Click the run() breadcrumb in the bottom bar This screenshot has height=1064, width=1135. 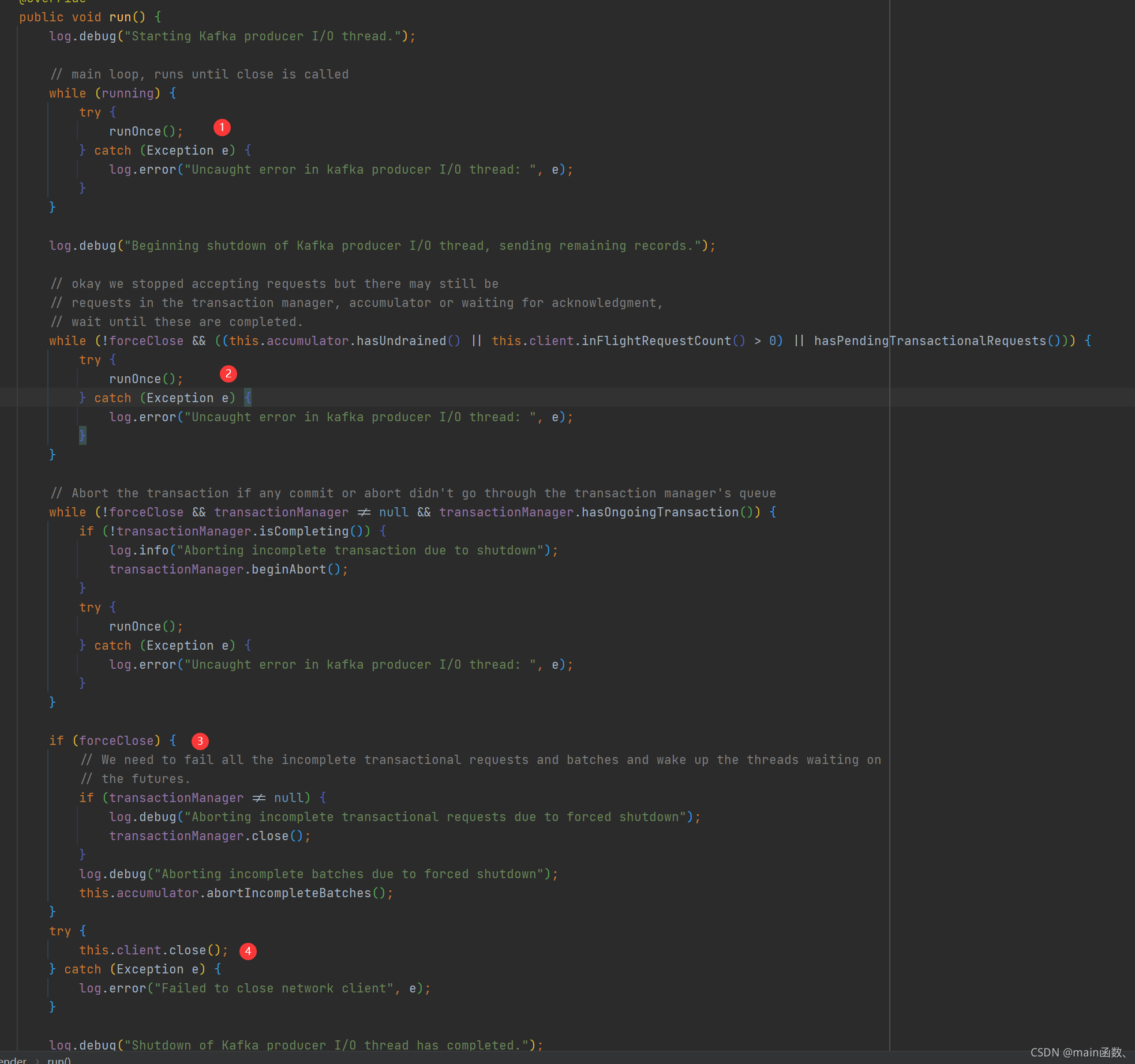[59, 1060]
